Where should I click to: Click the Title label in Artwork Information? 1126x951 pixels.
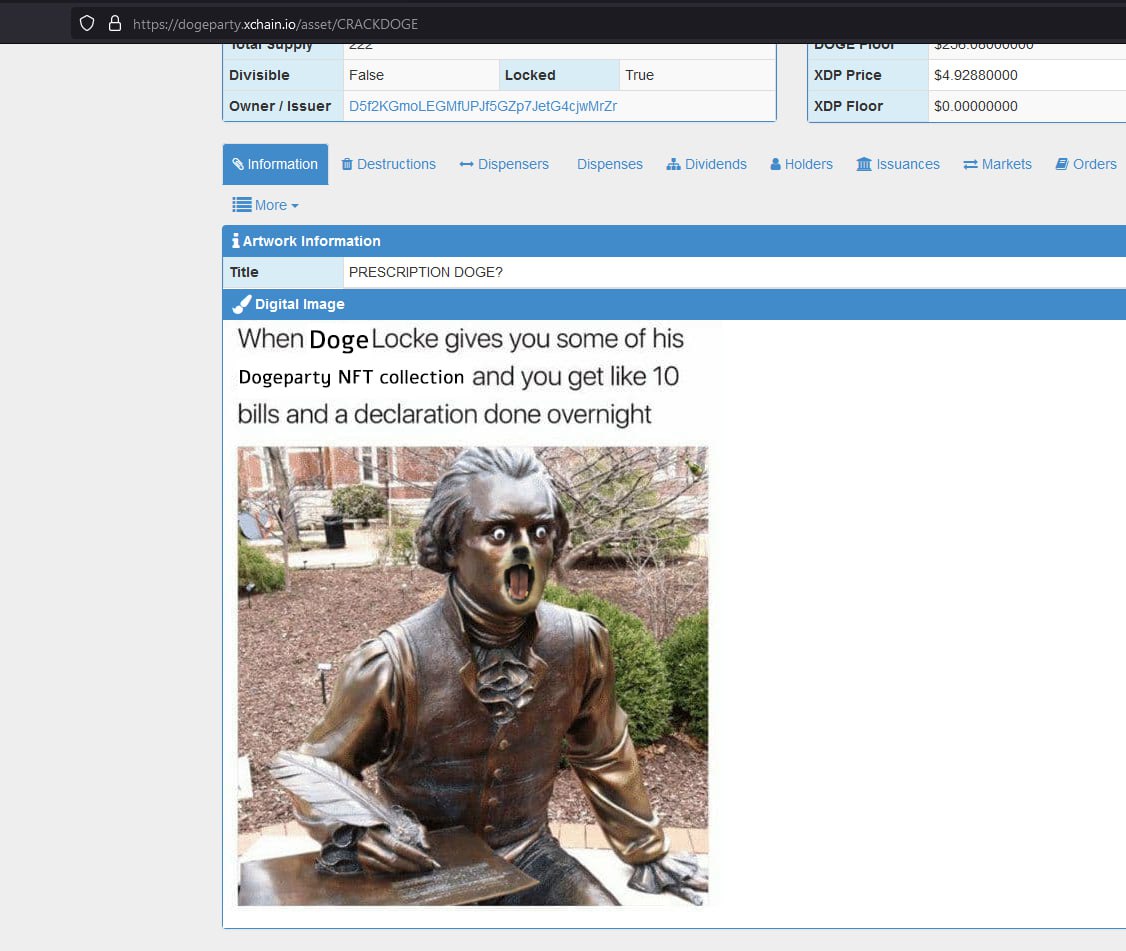coord(244,272)
